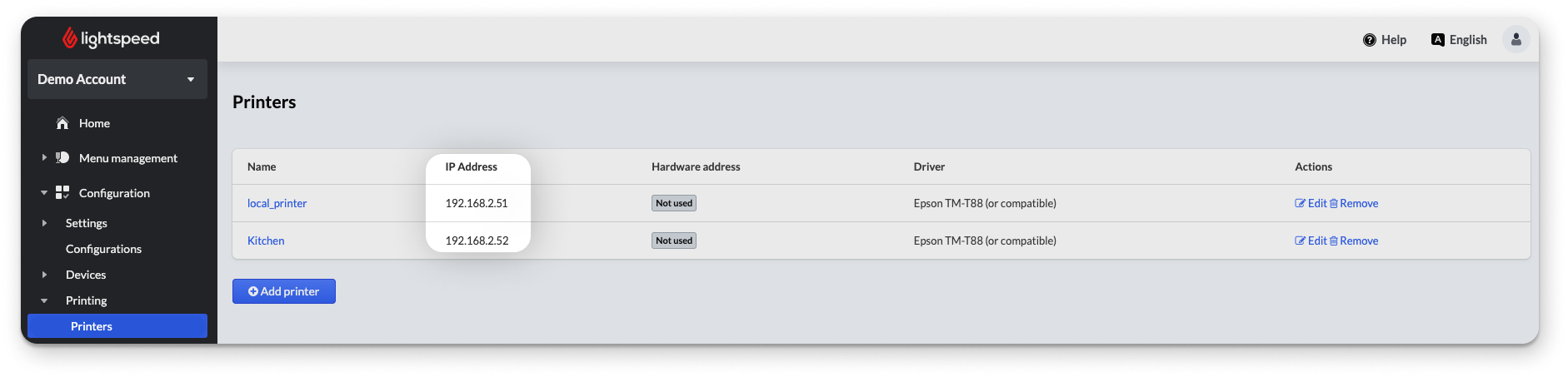
Task: Open the Kitchen printer link
Action: [x=266, y=241]
